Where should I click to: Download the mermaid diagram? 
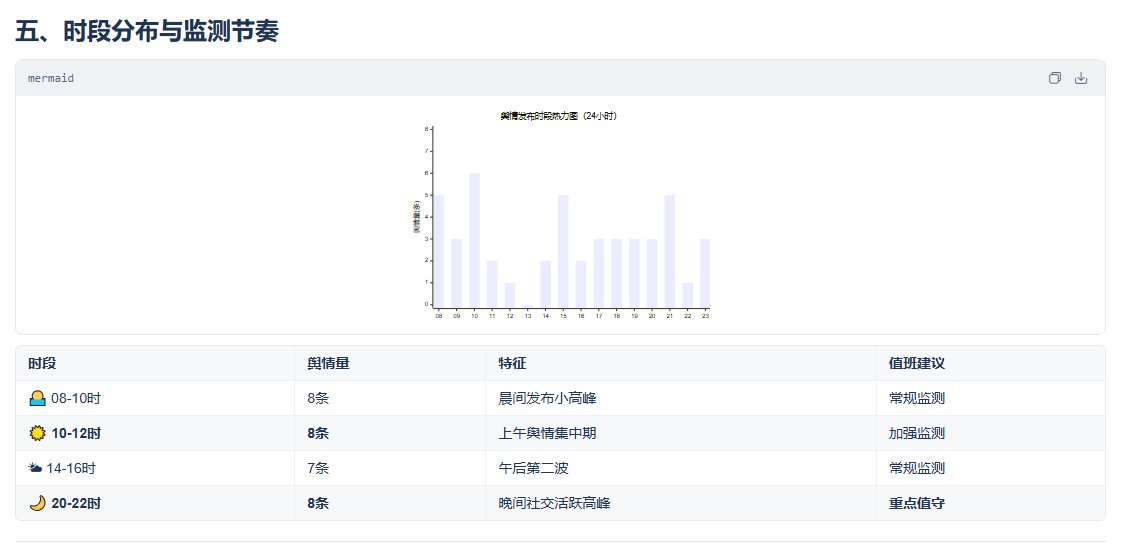1081,78
